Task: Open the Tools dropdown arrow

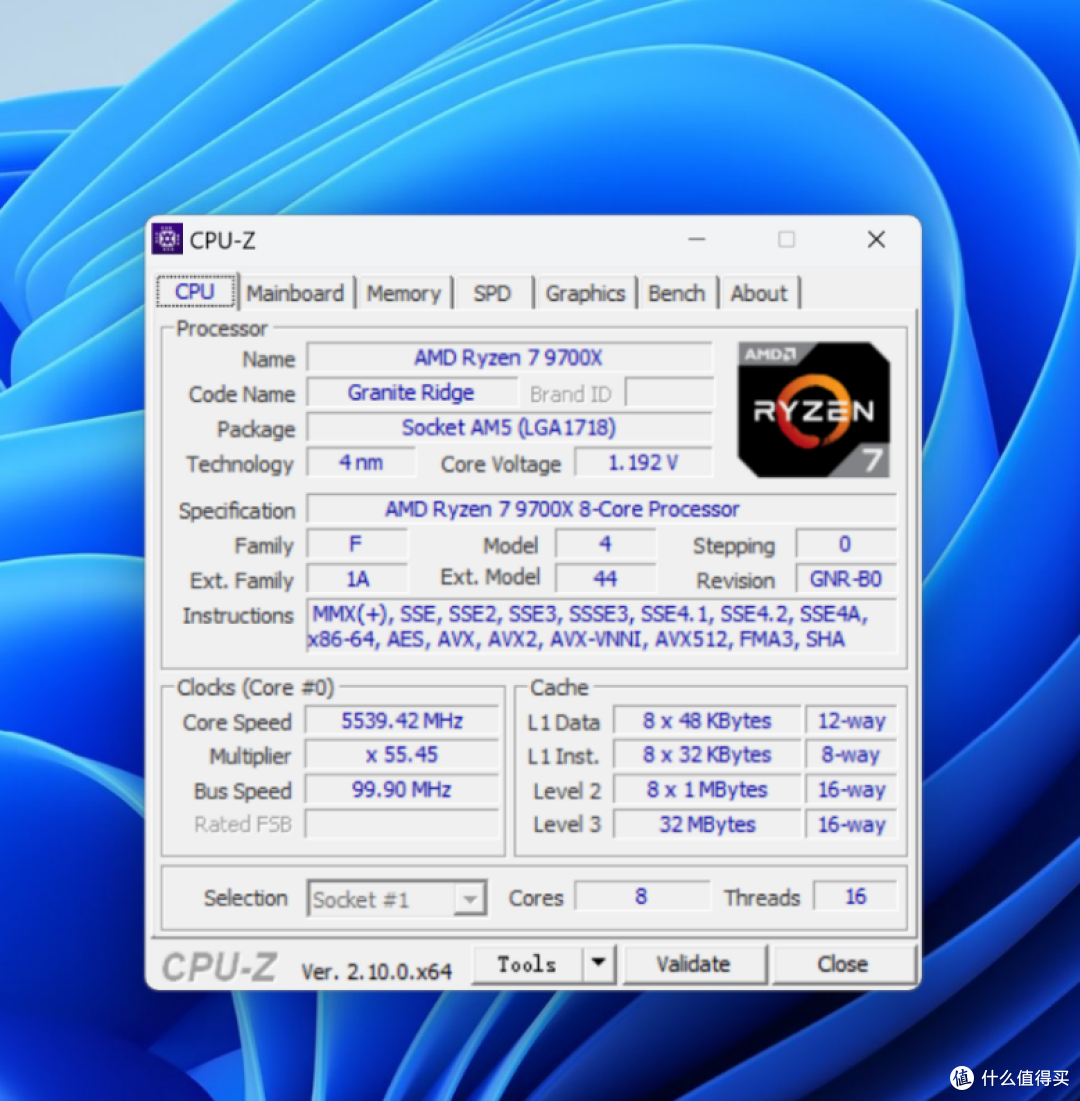Action: 598,963
